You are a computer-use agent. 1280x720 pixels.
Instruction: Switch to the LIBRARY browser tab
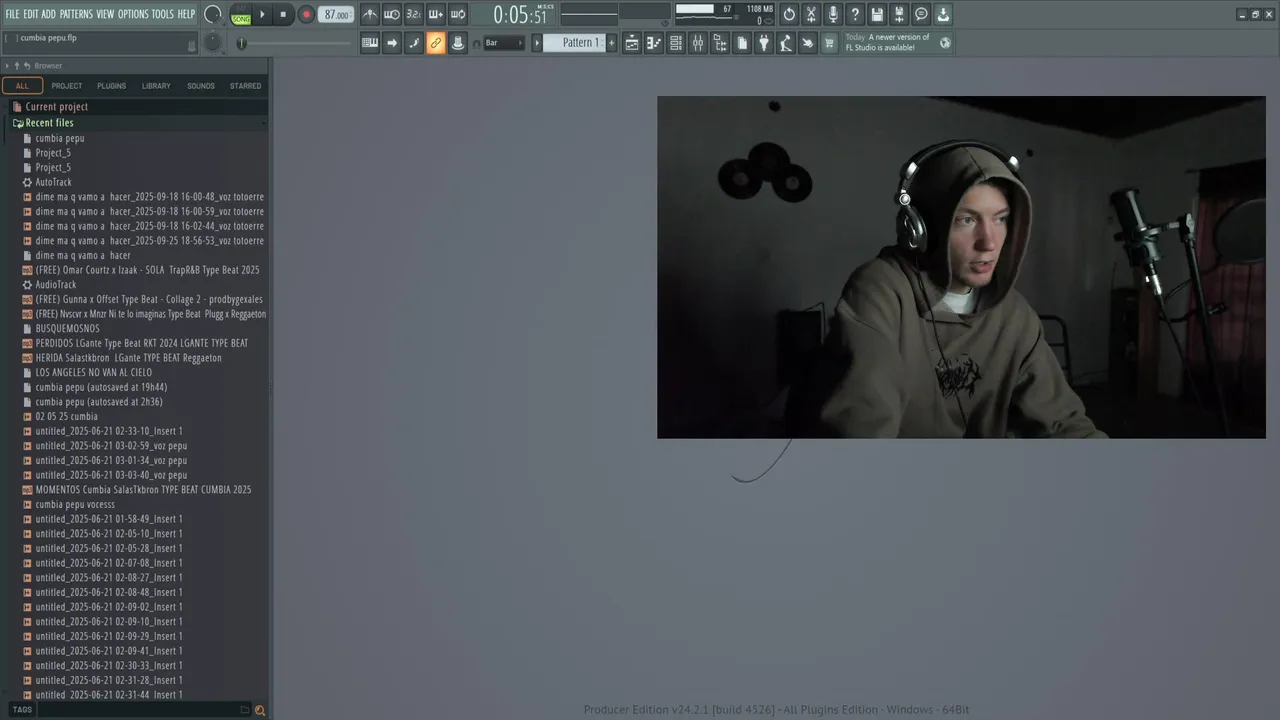(x=156, y=86)
